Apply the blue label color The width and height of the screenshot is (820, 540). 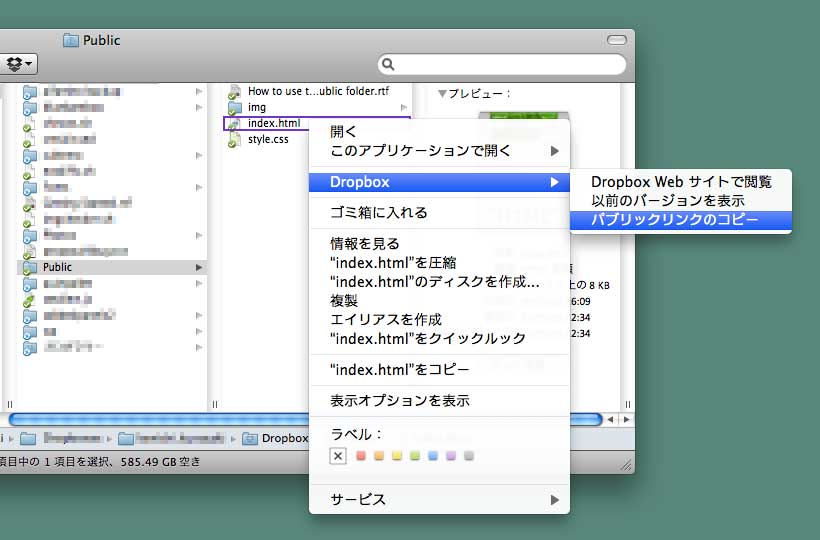point(433,456)
